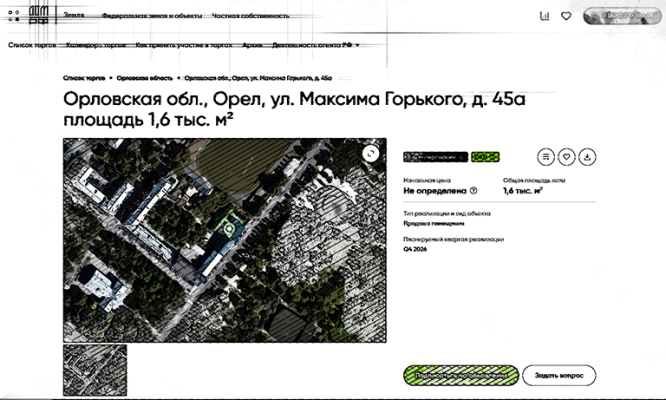
Task: Click the lot address breadcrumb item
Action: pyautogui.click(x=258, y=78)
